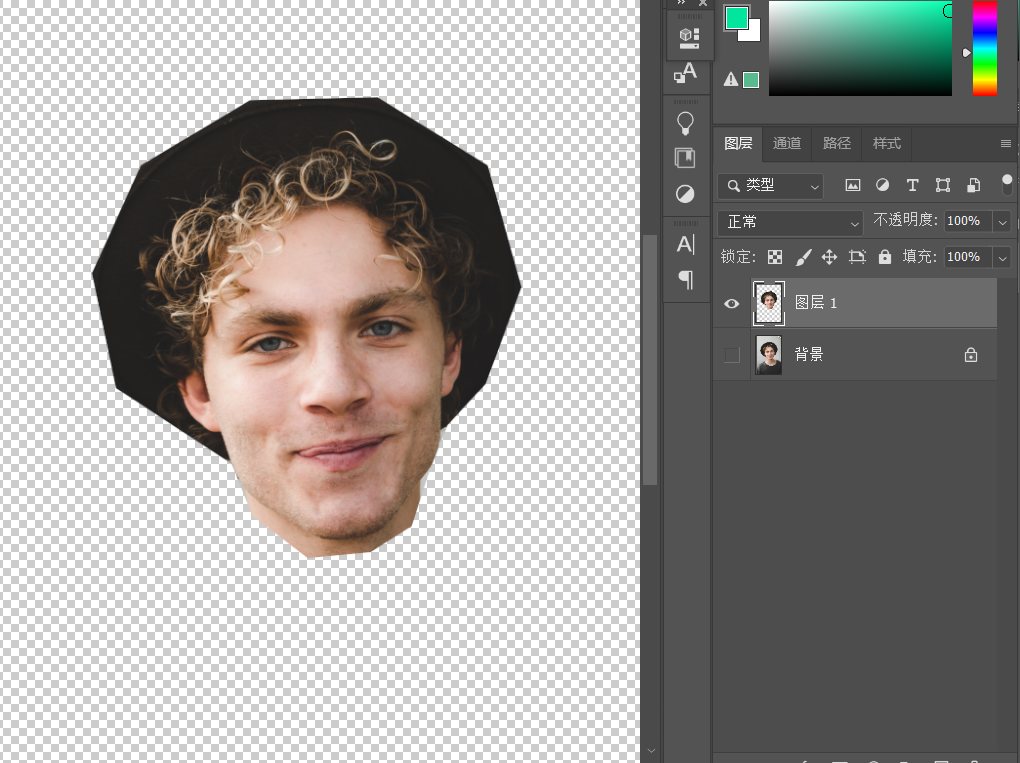Open the Character panel icon
This screenshot has width=1020, height=763.
point(686,245)
